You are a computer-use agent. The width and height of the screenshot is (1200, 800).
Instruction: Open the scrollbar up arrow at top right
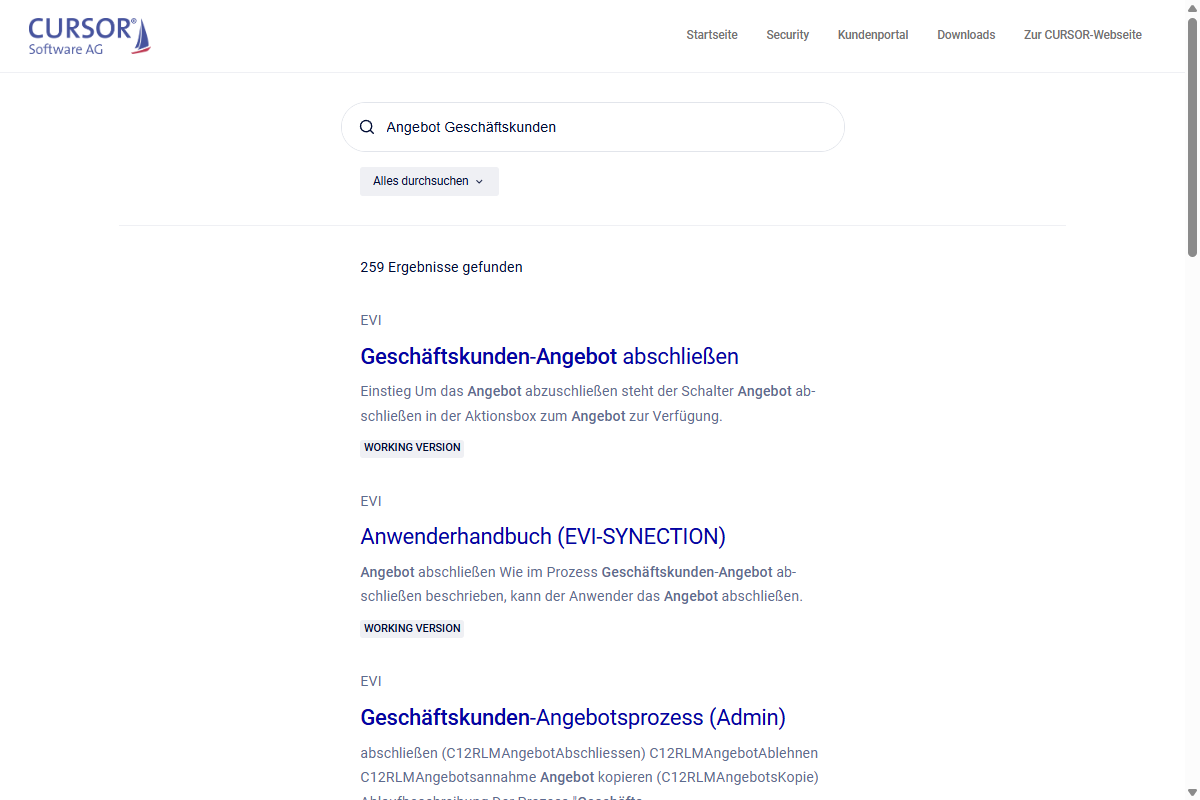pos(1192,8)
